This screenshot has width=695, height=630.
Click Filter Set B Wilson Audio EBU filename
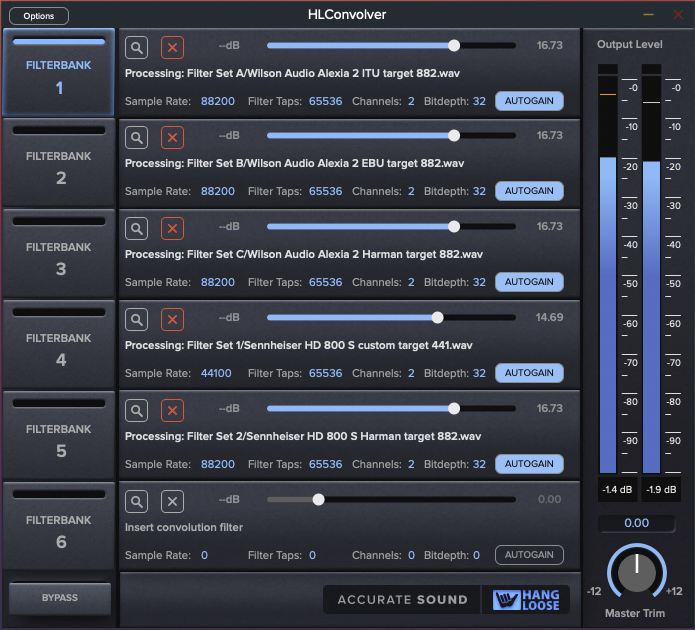point(294,164)
